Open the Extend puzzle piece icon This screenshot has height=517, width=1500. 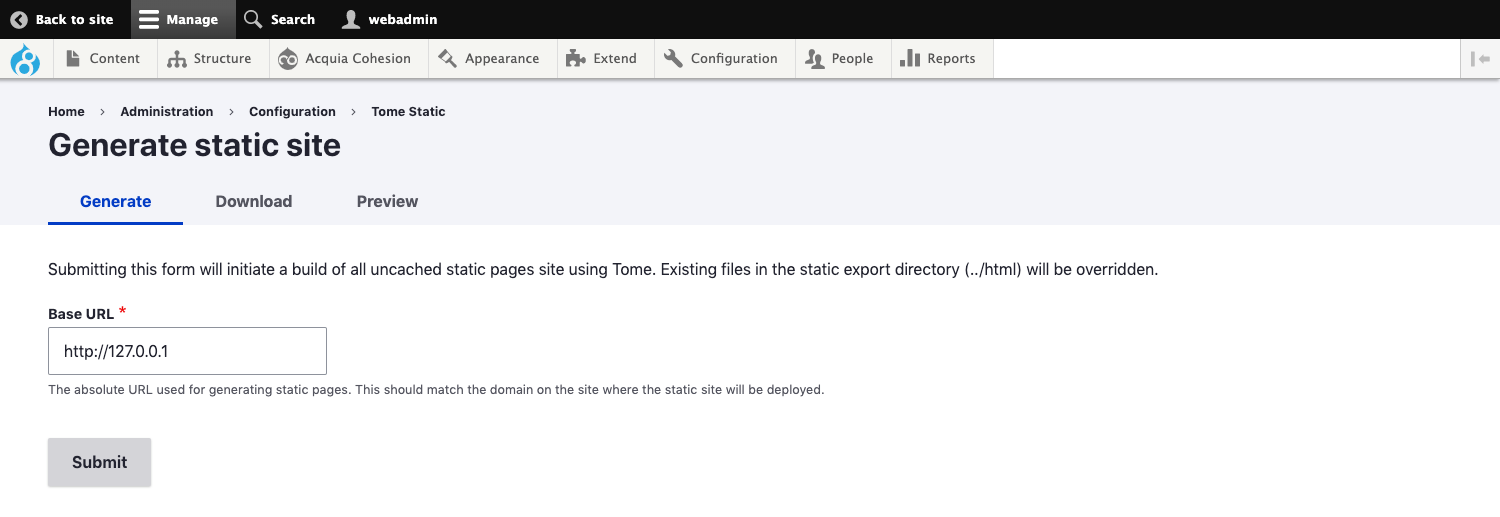(x=575, y=59)
